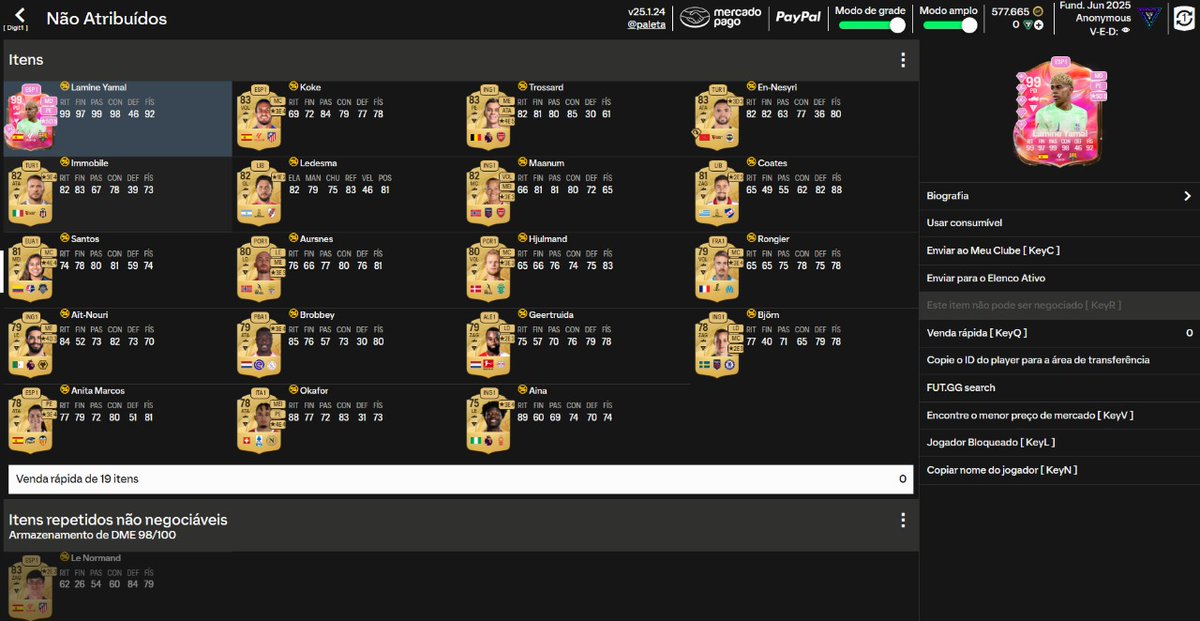Click the 577.665 coin balance
The width and height of the screenshot is (1200, 621).
click(x=1010, y=12)
